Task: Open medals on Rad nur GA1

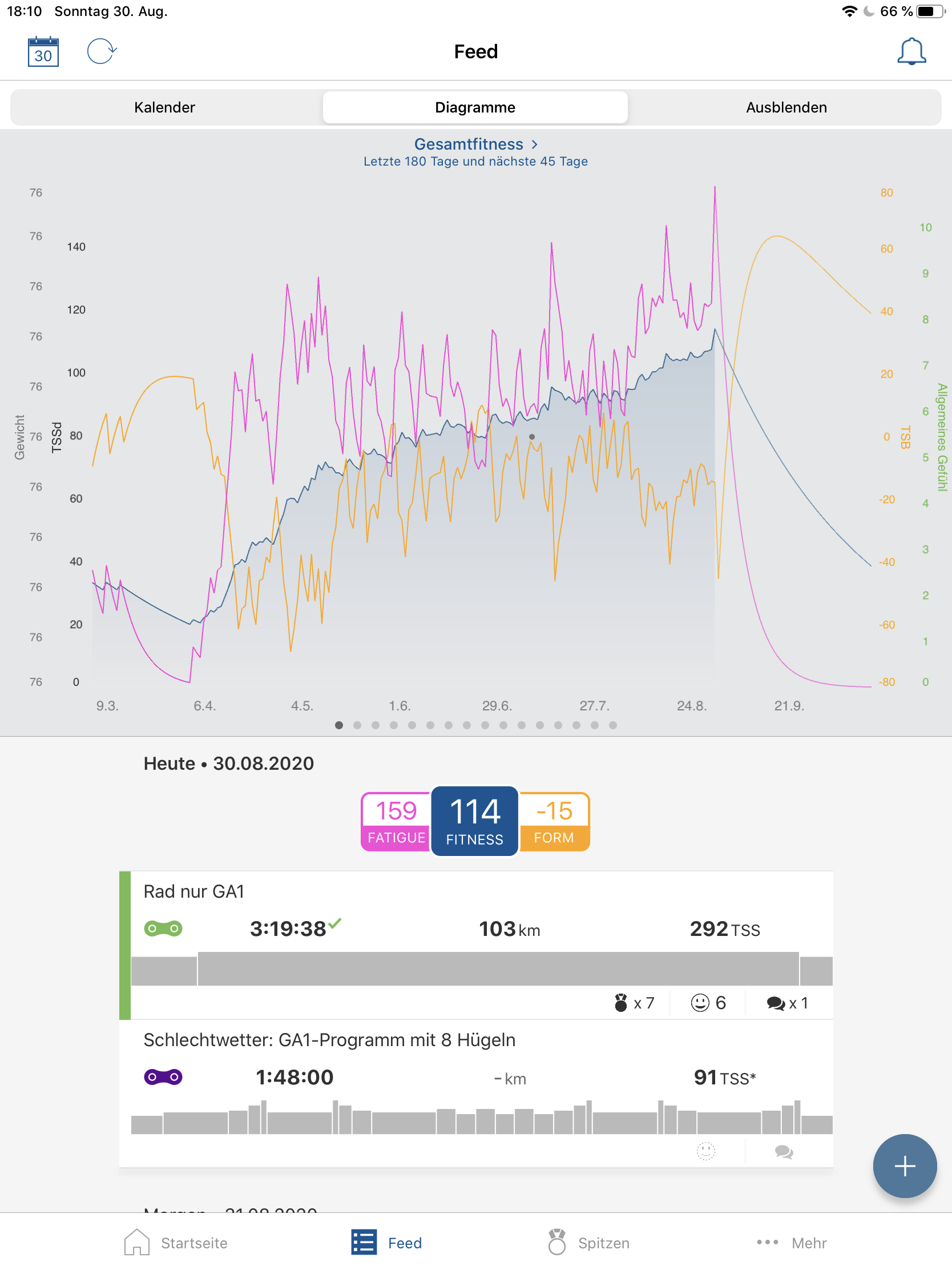Action: 634,1003
